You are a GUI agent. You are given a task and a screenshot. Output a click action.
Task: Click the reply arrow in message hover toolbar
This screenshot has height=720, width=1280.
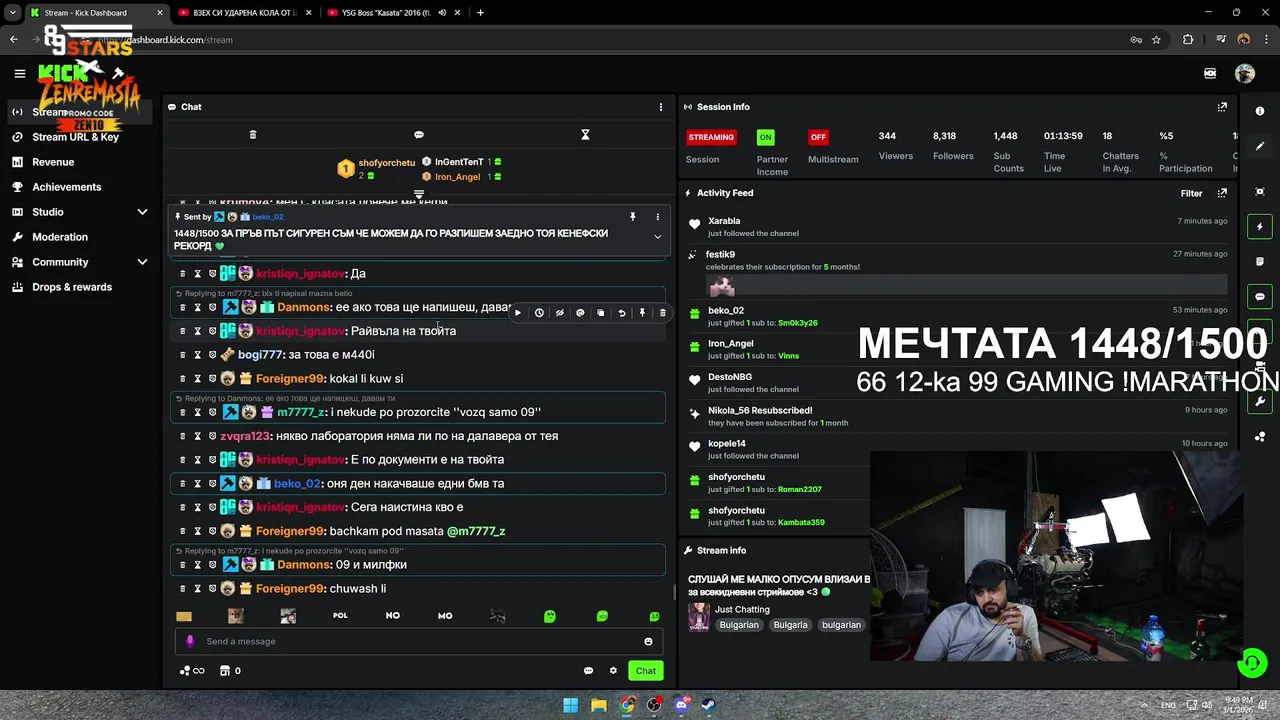click(621, 313)
